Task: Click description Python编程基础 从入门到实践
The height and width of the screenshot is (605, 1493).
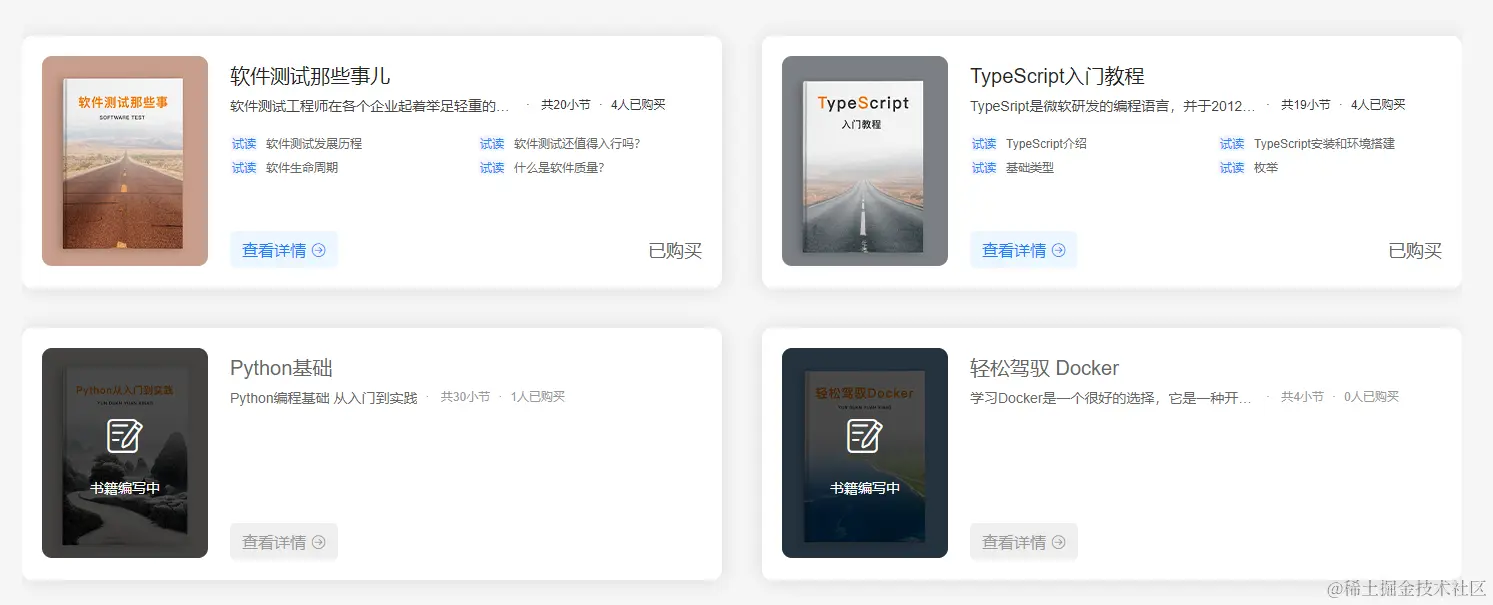Action: point(324,398)
